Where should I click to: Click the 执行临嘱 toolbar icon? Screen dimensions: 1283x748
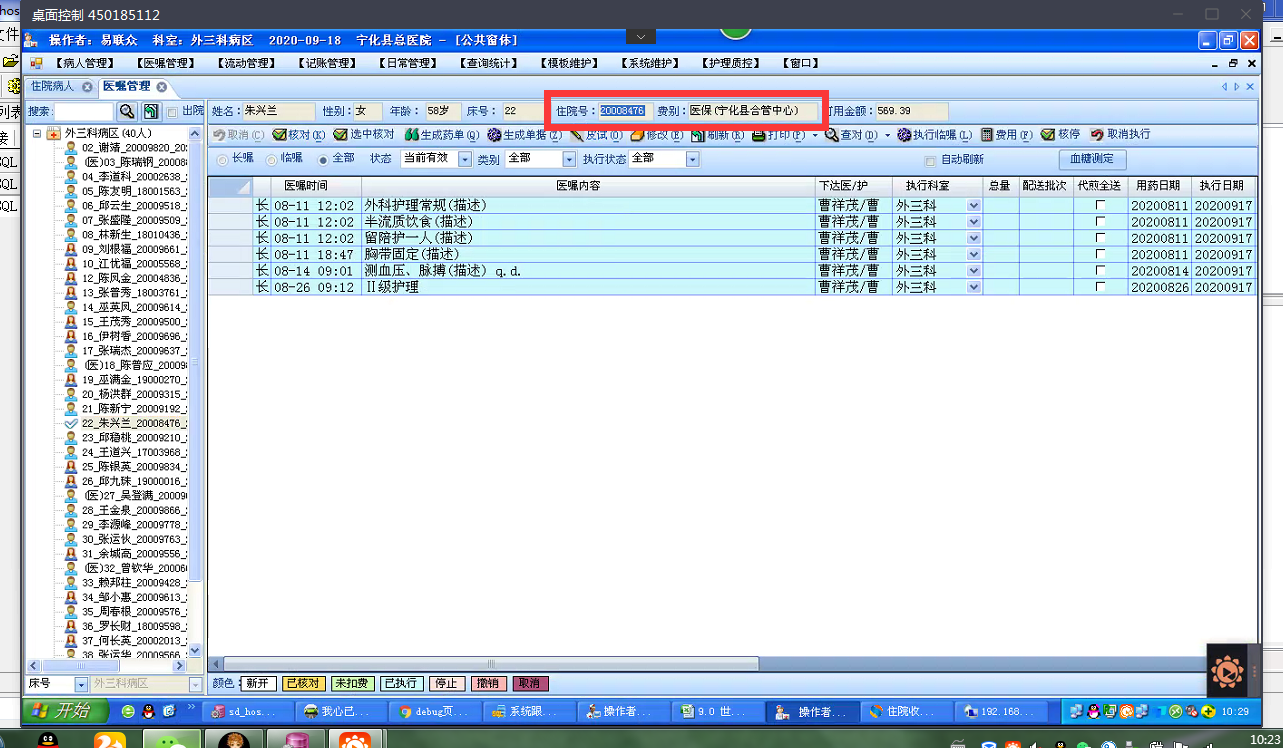pyautogui.click(x=904, y=135)
